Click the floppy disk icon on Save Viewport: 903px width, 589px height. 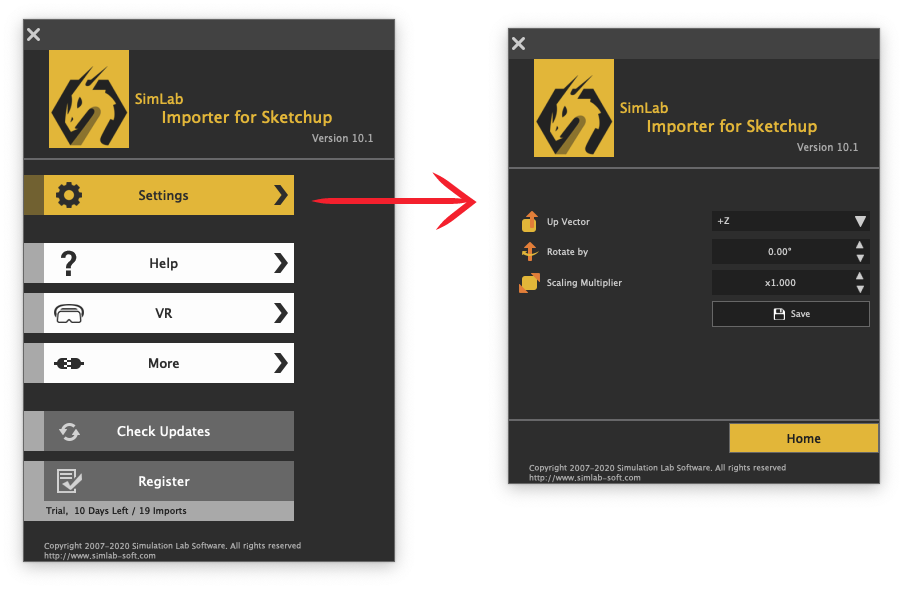(x=779, y=314)
